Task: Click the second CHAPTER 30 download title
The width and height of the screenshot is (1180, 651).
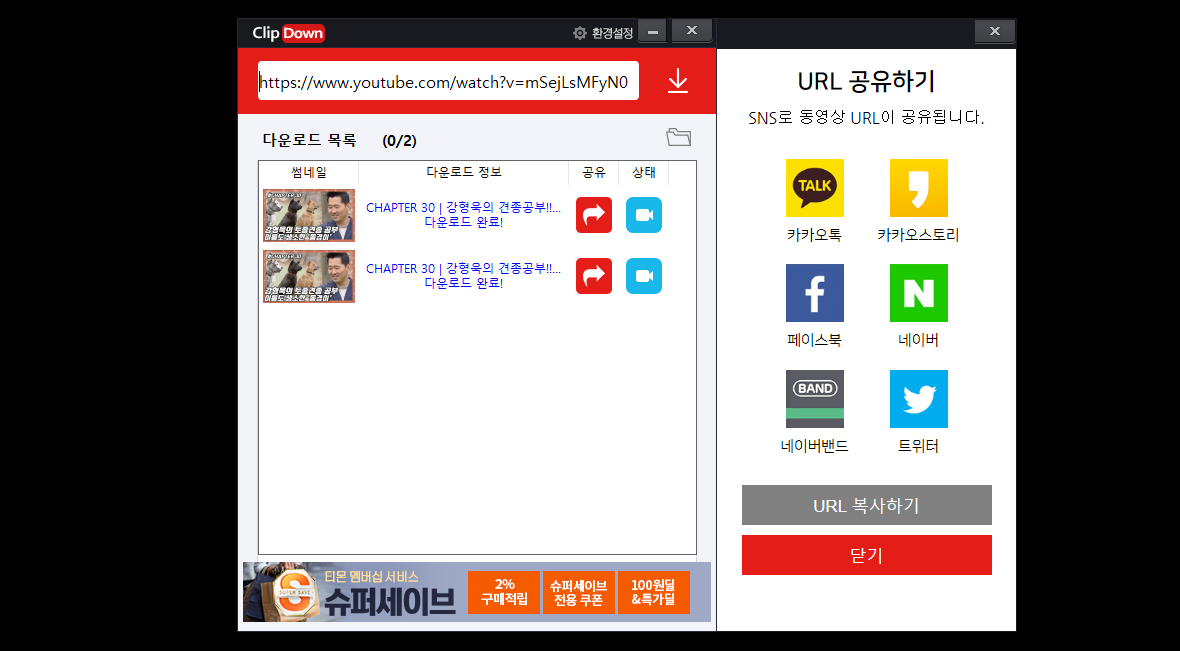Action: click(464, 269)
